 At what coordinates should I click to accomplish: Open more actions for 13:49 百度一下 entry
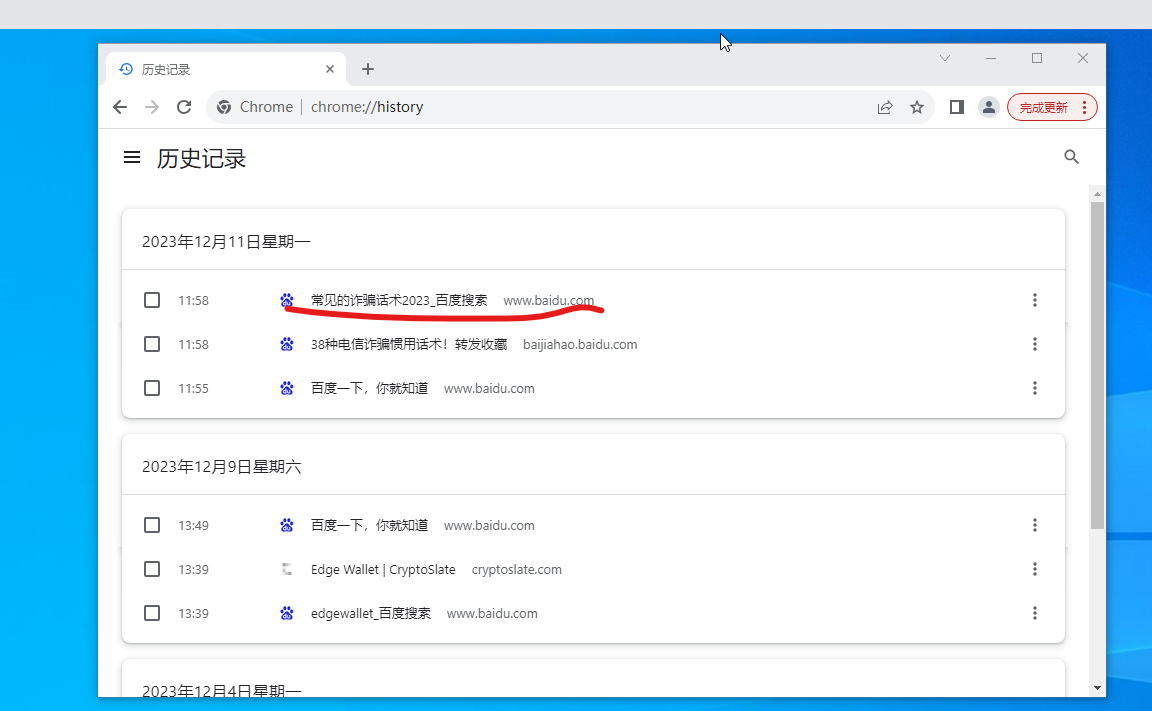click(x=1034, y=525)
